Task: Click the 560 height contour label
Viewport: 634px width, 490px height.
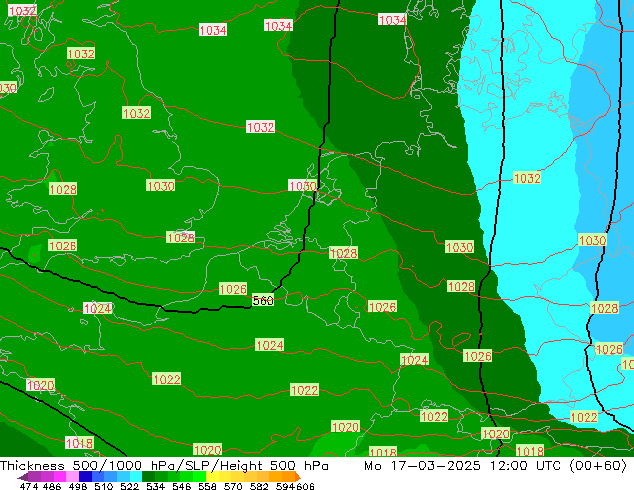Action: tap(263, 301)
